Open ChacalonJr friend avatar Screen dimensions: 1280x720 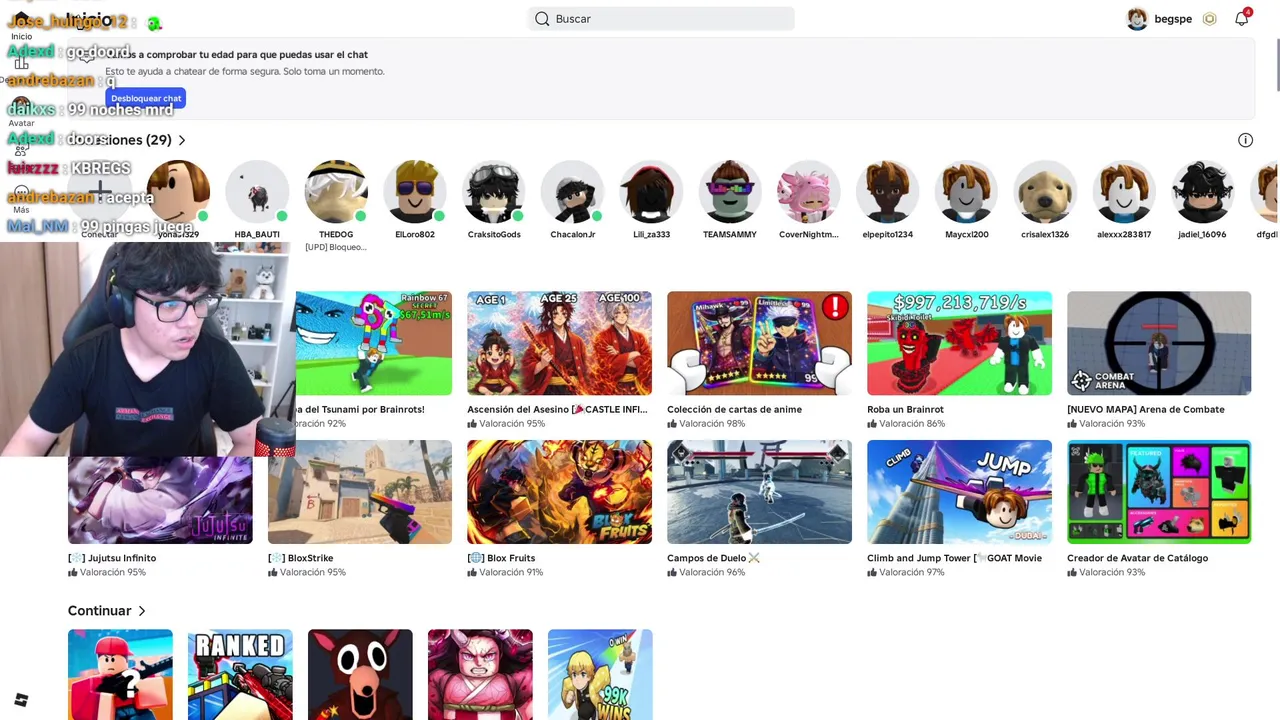click(x=573, y=192)
